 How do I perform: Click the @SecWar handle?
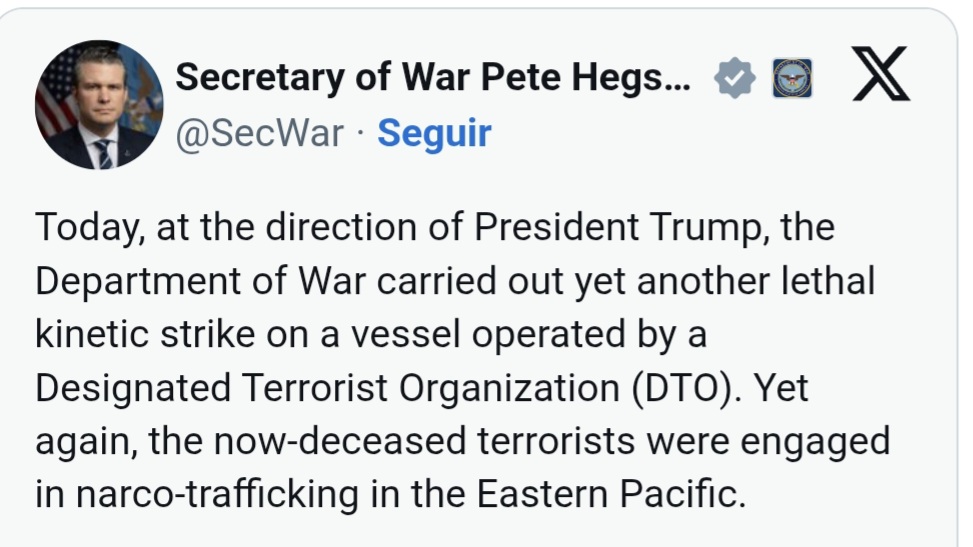pos(260,133)
